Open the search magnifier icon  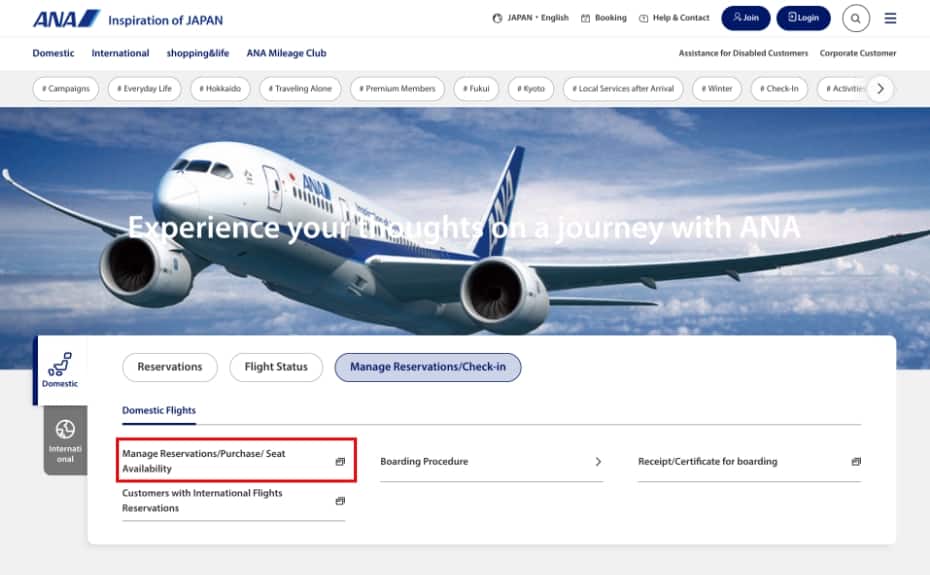(855, 18)
